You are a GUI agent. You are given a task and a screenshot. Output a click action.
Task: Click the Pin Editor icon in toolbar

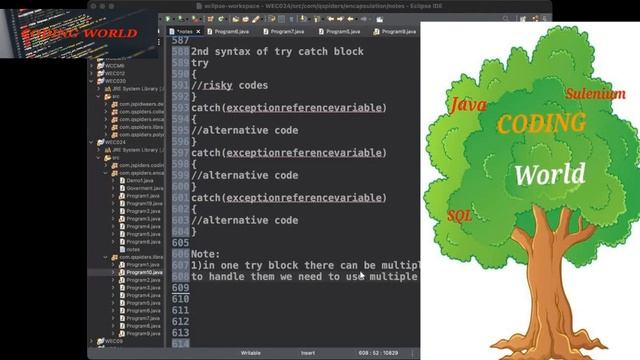(380, 19)
